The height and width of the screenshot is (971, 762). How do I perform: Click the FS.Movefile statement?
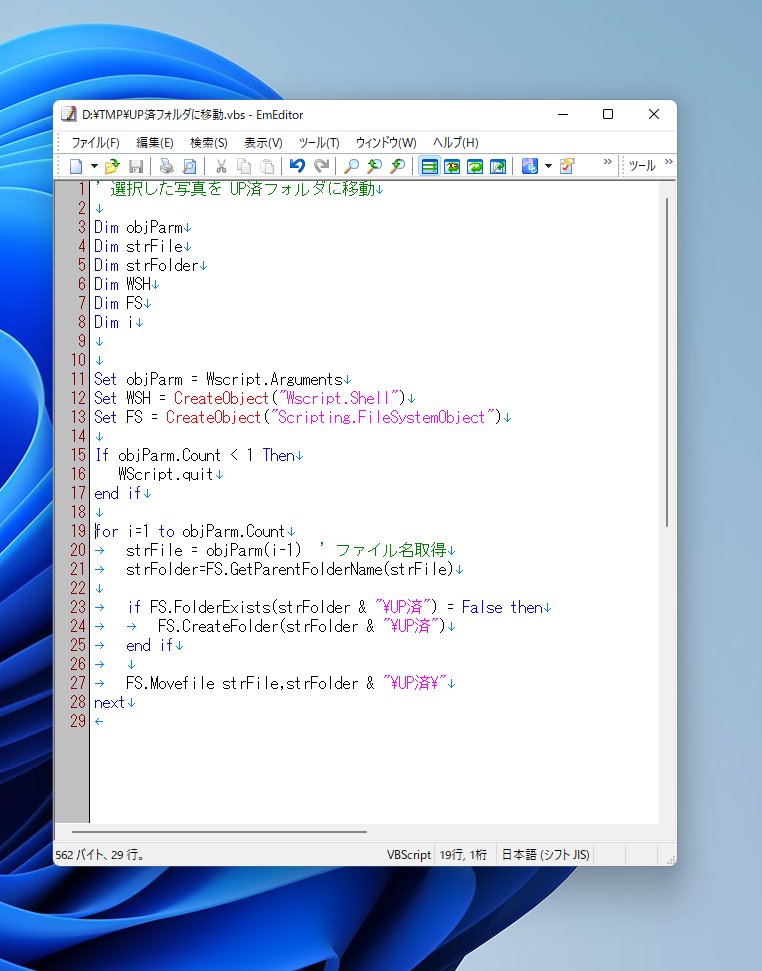[x=286, y=683]
